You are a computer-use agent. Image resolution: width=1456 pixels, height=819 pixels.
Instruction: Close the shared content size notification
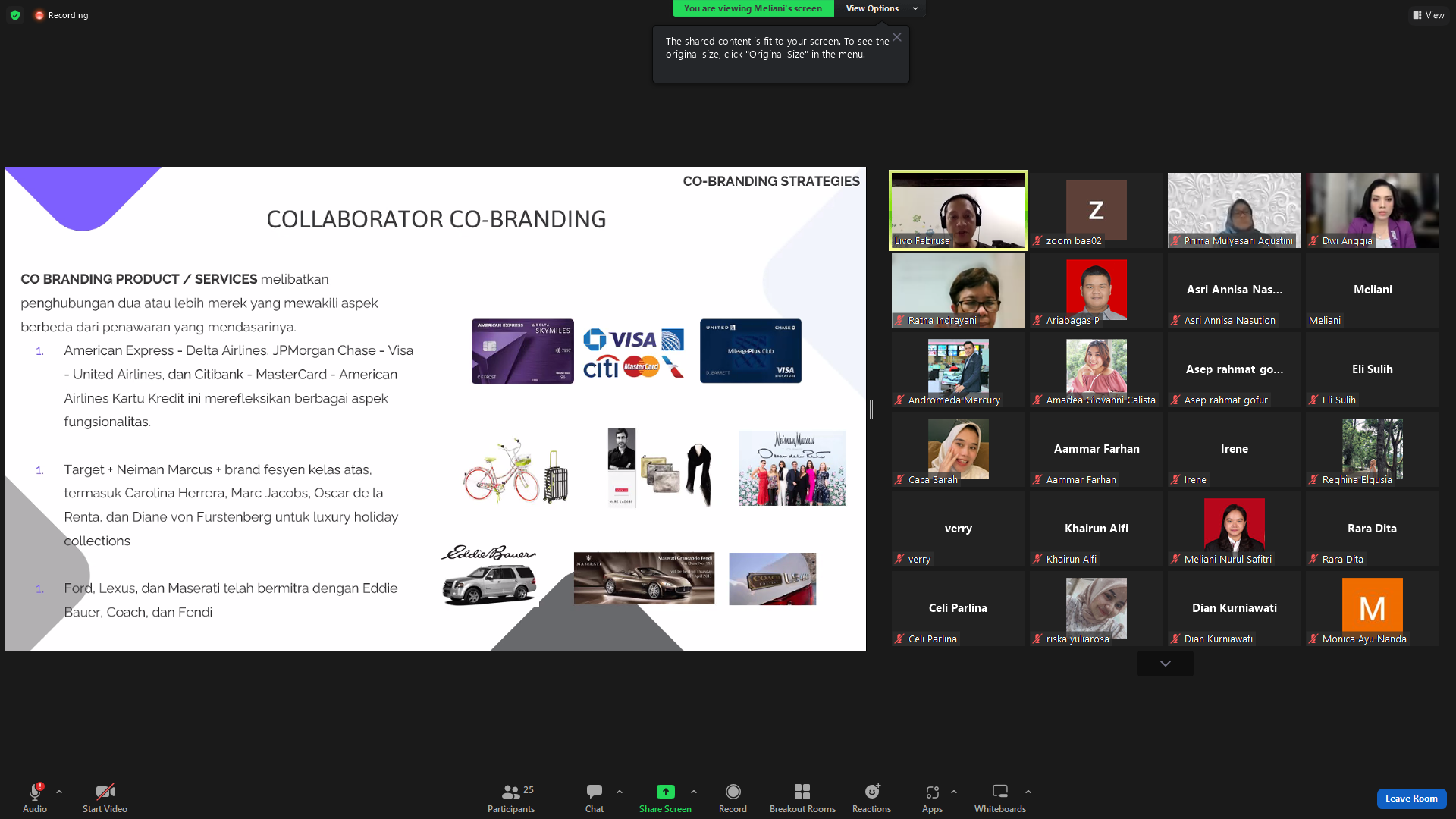point(897,37)
